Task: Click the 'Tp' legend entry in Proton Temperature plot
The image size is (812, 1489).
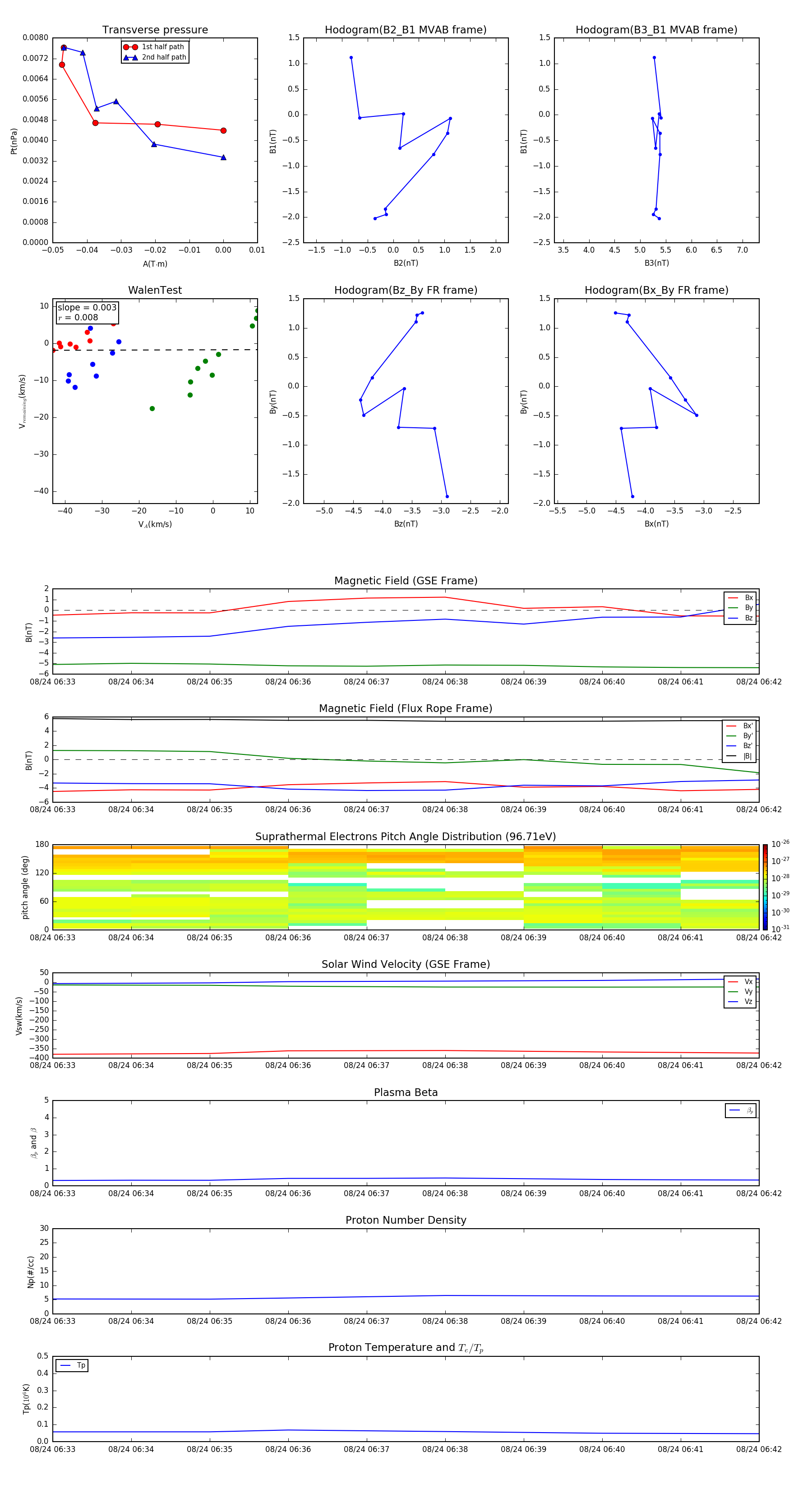Action: pyautogui.click(x=72, y=1365)
